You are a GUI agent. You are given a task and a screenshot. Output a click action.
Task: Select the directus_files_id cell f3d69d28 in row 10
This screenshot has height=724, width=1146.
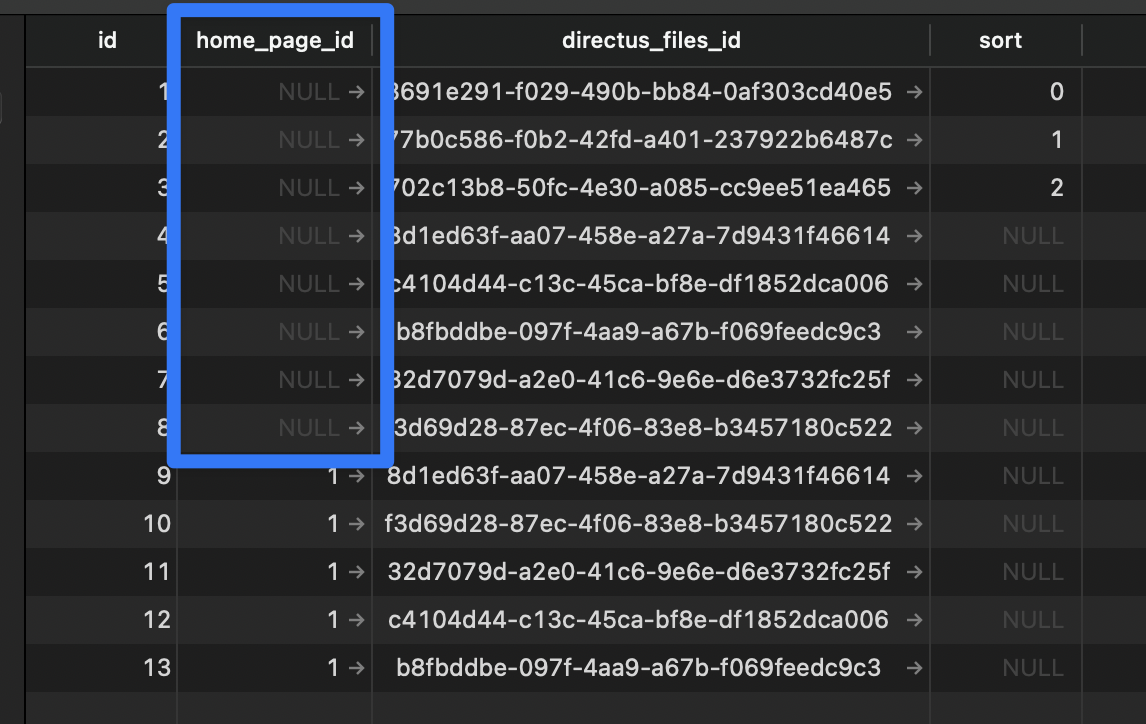640,523
